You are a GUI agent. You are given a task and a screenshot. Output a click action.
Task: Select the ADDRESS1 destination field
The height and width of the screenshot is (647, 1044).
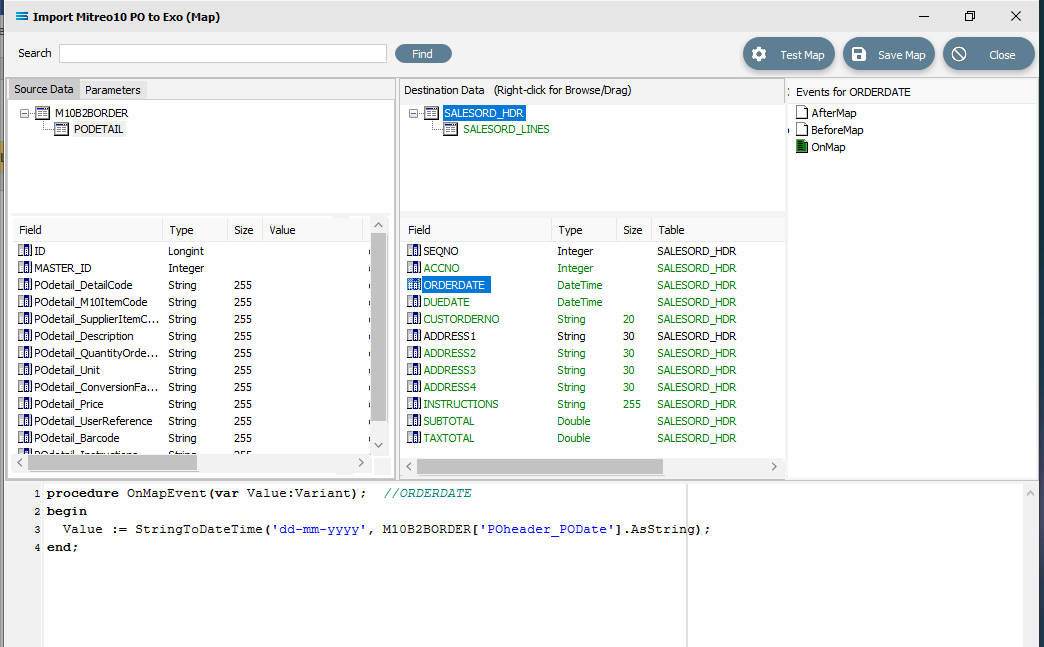(449, 336)
